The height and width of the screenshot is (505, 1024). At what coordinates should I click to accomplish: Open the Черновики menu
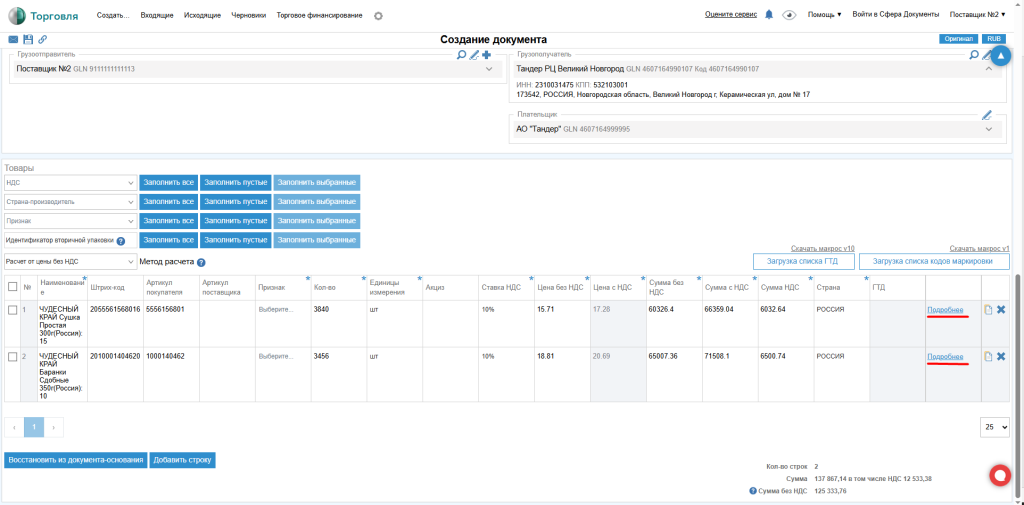pyautogui.click(x=248, y=16)
